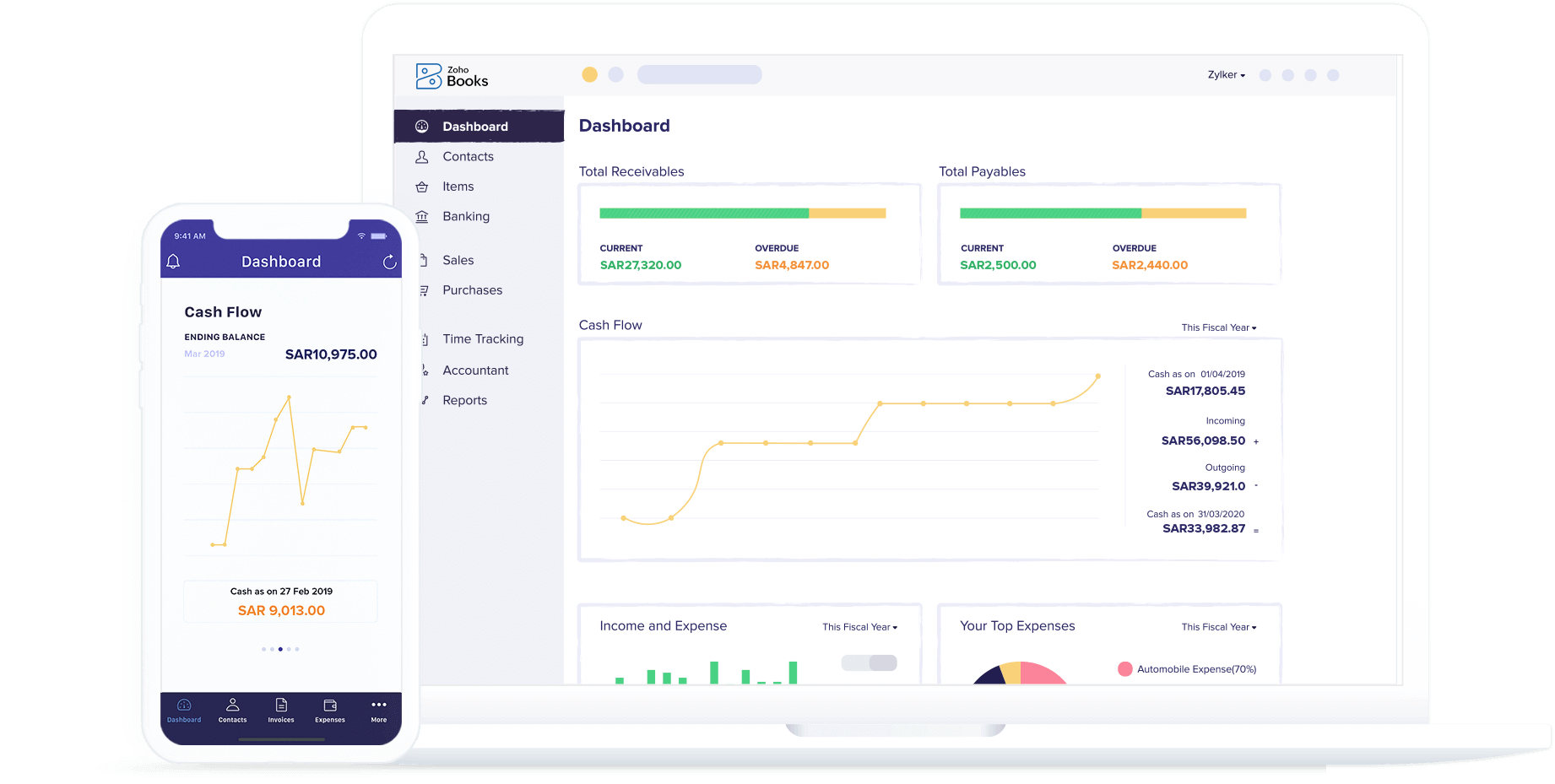Click the Automobile Expense legend color dot
The image size is (1555, 784).
1124,668
